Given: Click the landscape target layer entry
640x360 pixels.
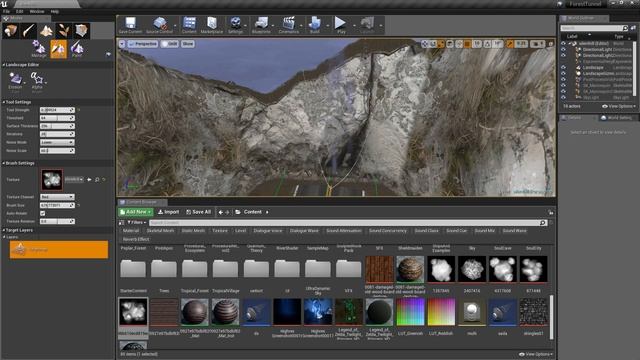Looking at the screenshot, I should 59,249.
